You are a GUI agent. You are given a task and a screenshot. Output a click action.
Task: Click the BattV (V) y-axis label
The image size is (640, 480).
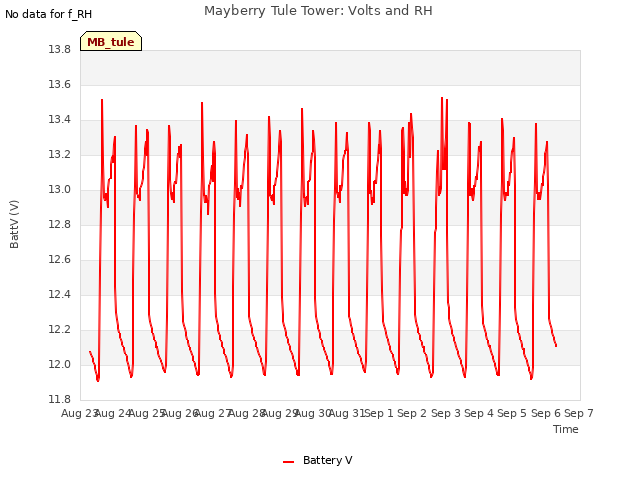14,224
